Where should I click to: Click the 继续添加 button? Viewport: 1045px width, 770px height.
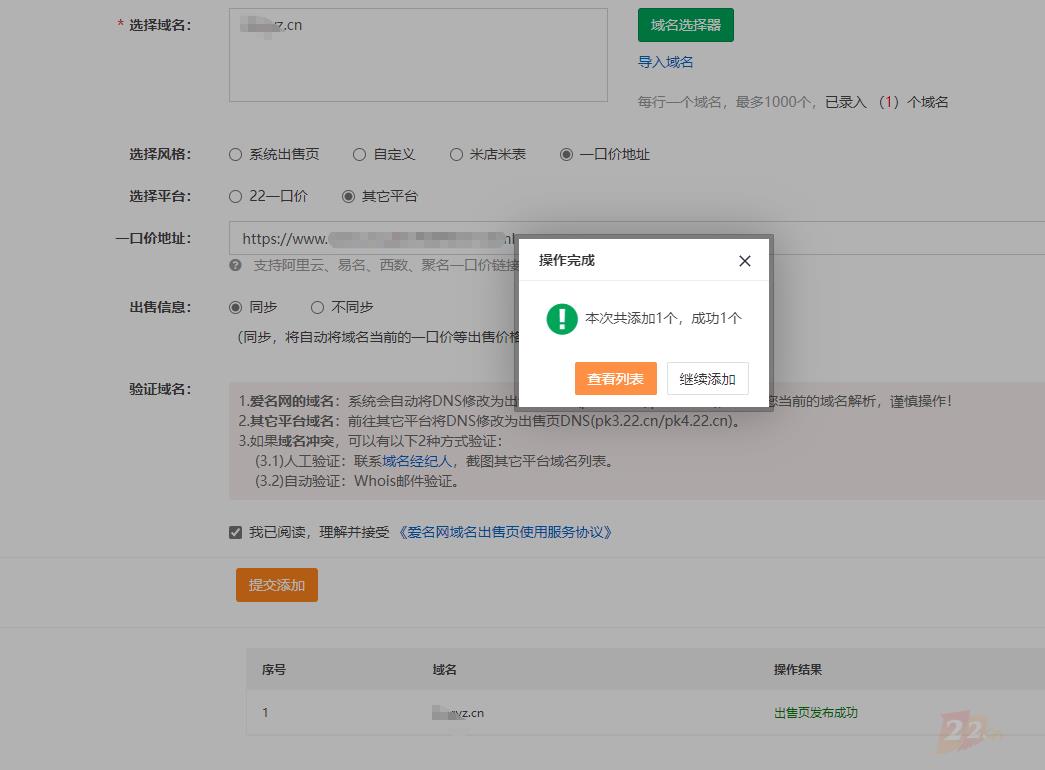[x=707, y=379]
